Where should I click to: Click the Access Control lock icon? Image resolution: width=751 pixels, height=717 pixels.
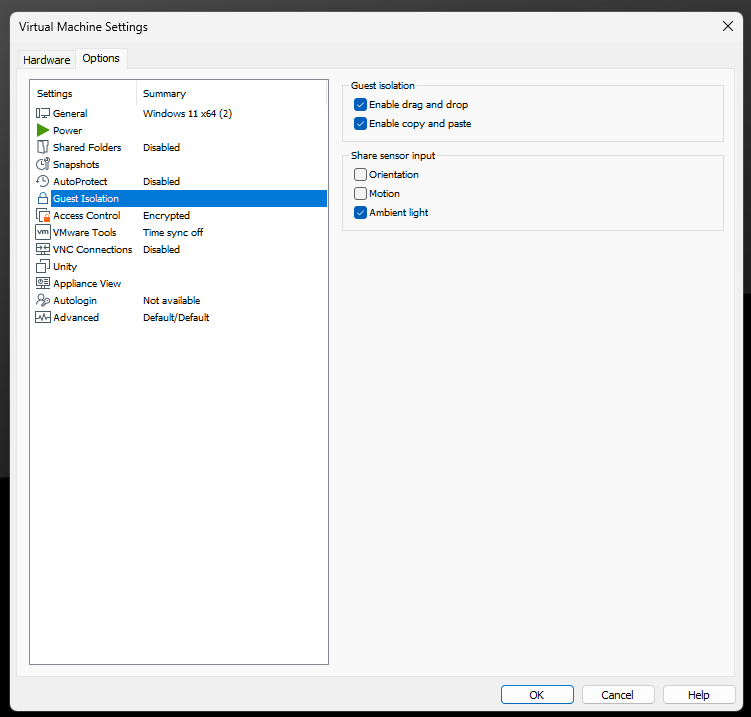click(x=42, y=216)
